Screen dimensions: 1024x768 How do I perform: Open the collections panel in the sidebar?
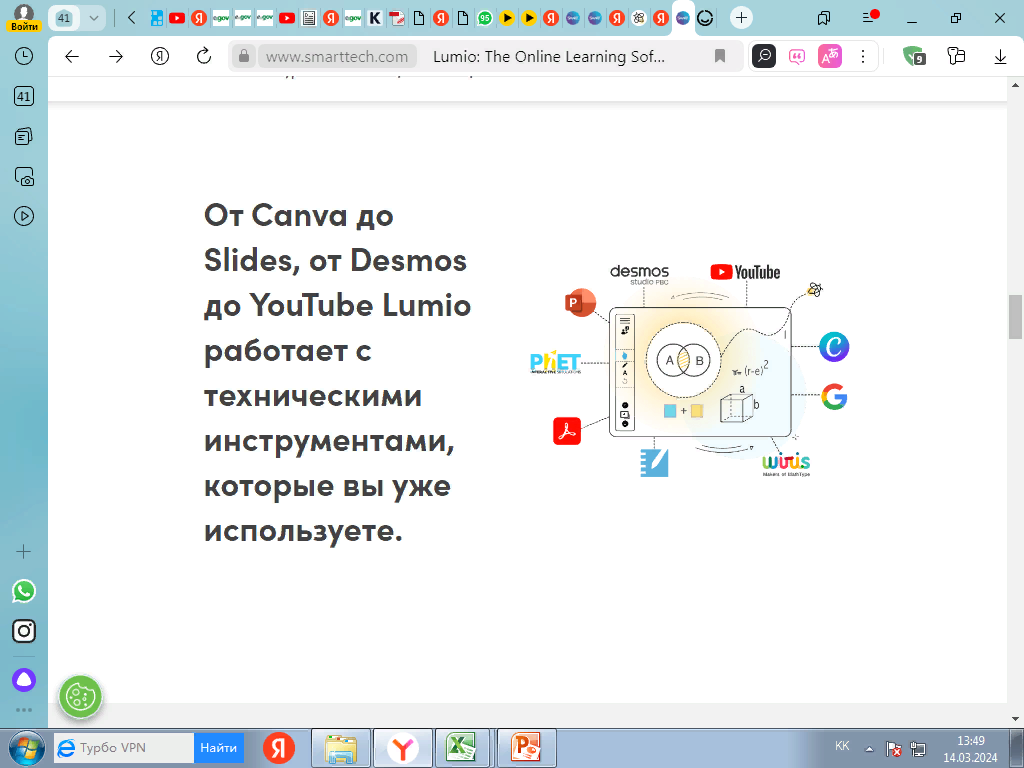click(x=24, y=136)
